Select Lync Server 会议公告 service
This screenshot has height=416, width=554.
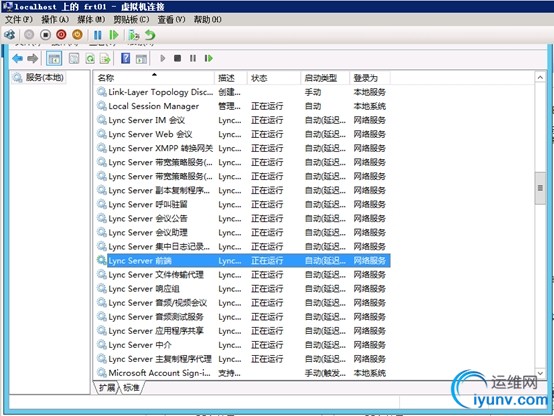coord(242,218)
